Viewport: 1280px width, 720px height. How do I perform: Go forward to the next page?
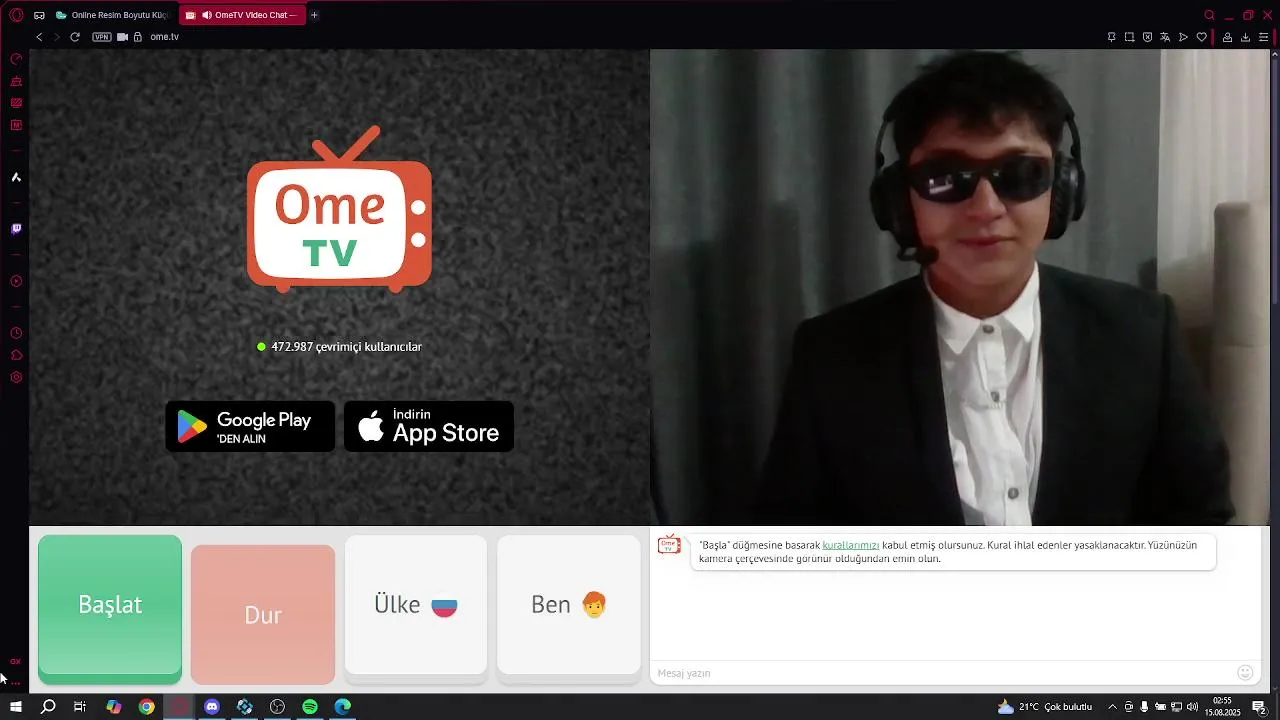click(x=56, y=37)
